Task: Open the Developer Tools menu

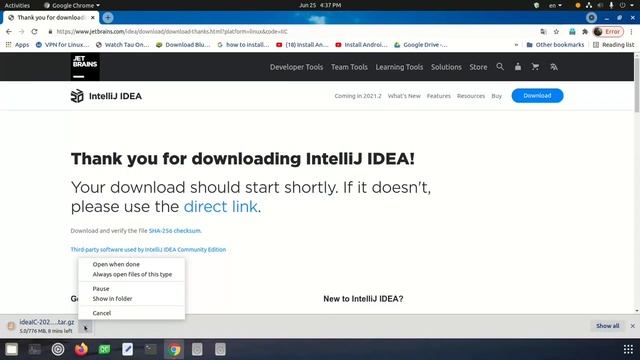Action: click(x=296, y=67)
